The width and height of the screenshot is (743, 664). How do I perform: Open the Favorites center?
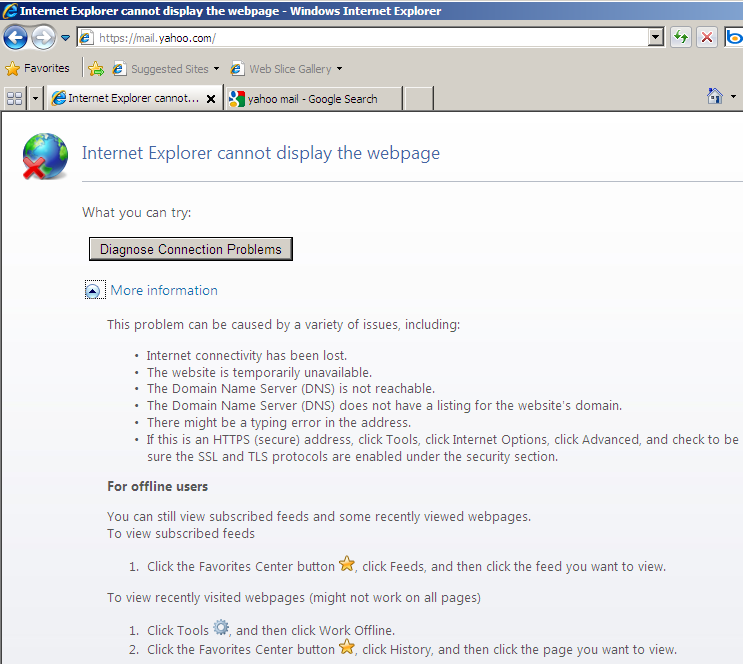pyautogui.click(x=37, y=69)
